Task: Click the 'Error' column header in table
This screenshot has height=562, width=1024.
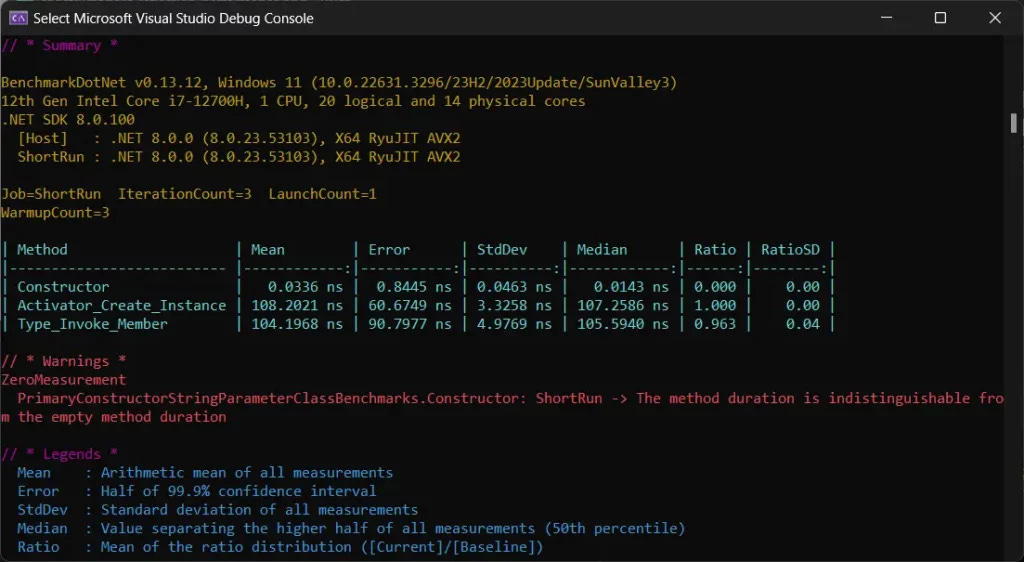Action: click(x=389, y=250)
